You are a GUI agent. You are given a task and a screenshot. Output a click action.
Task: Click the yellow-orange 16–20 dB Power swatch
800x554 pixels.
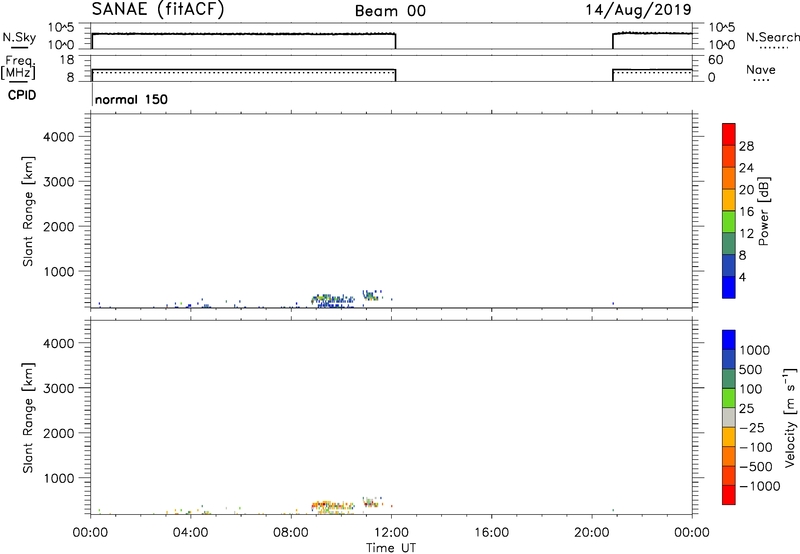coord(729,199)
